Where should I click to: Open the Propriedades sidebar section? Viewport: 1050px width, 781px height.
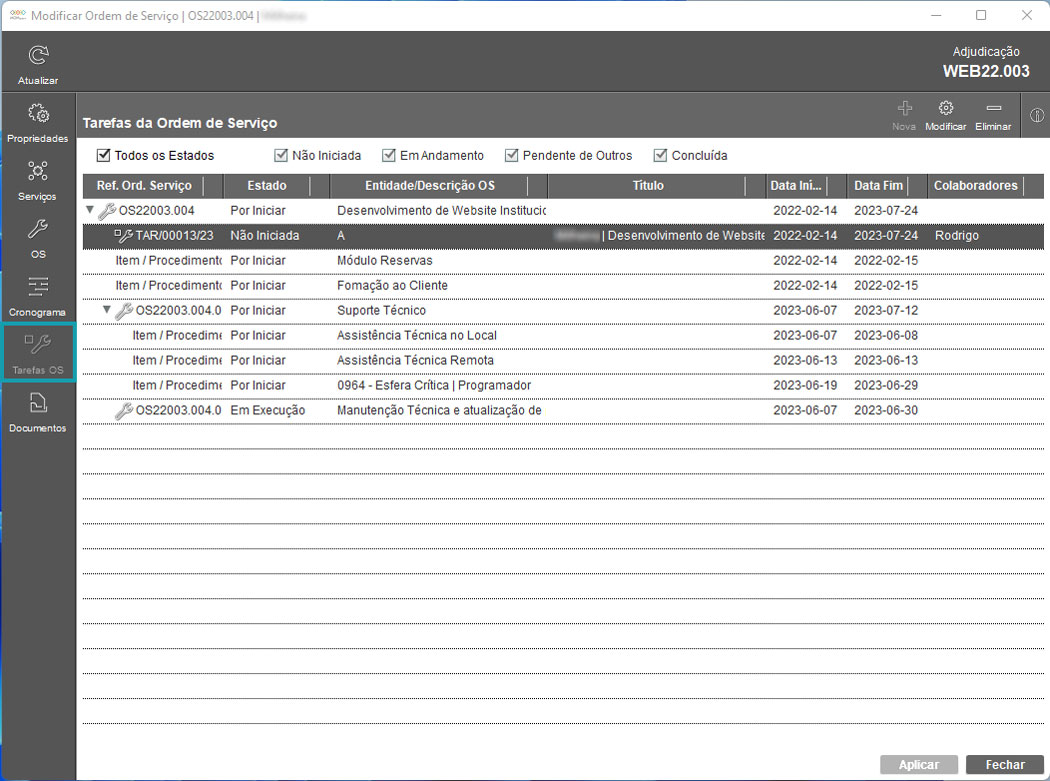point(38,114)
